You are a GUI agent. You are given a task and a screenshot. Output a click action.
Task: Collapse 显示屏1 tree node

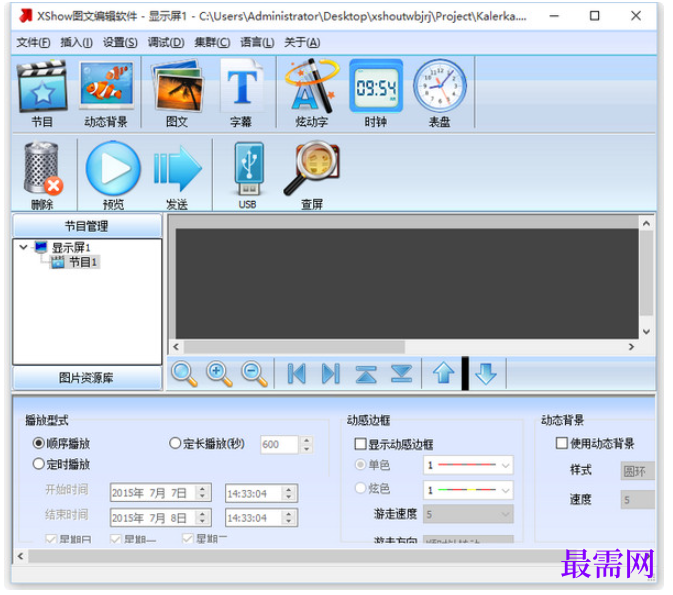(24, 247)
